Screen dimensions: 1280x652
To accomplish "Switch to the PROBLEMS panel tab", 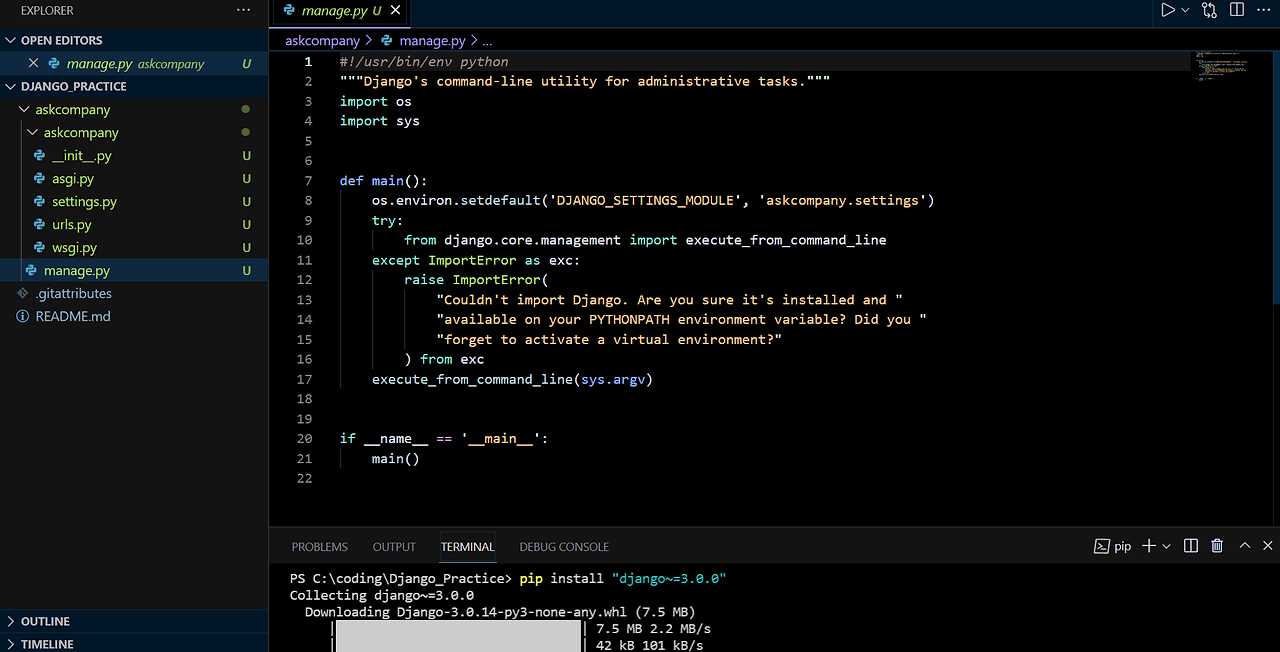I will 320,547.
